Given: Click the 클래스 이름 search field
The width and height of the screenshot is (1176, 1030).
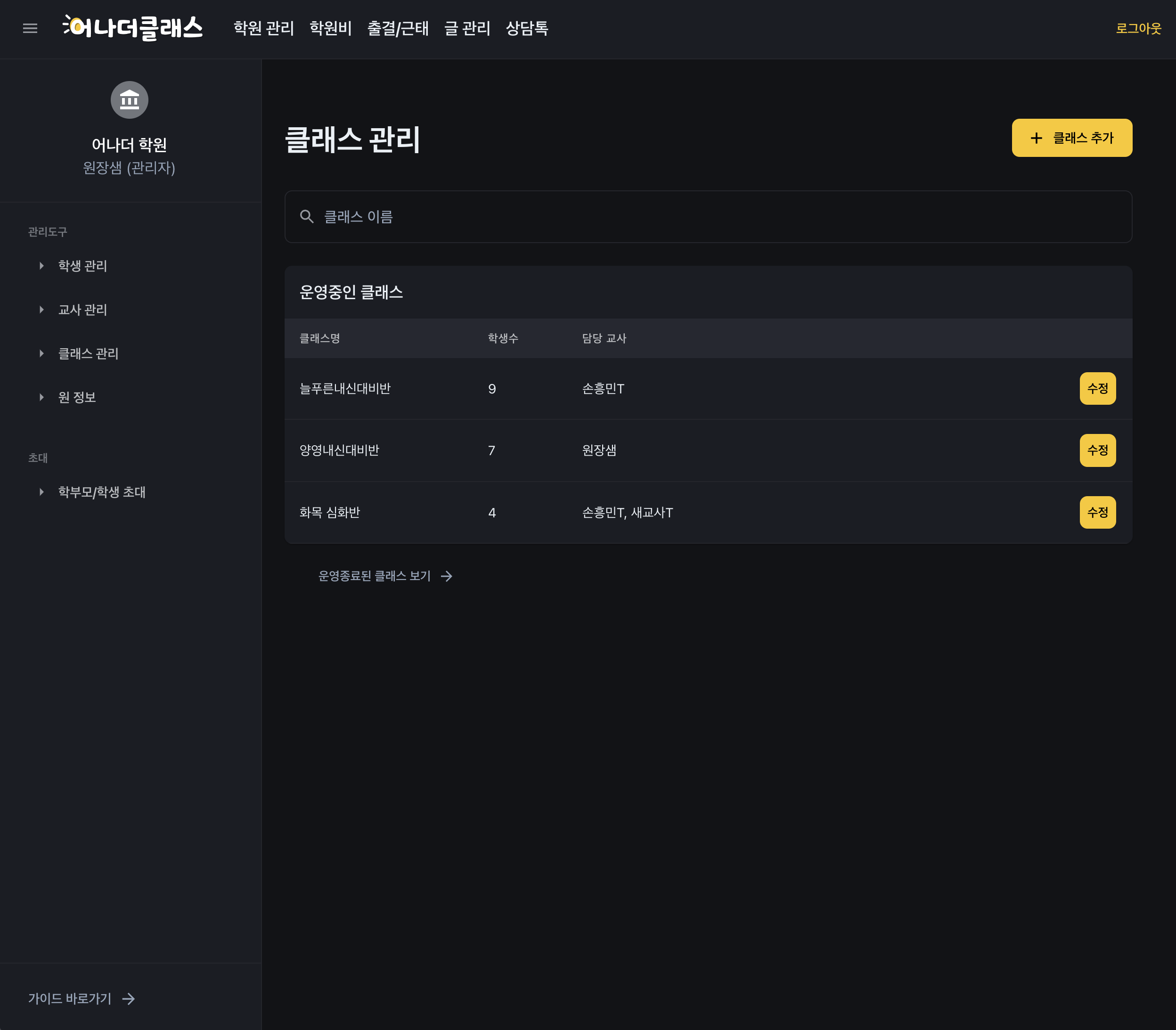Looking at the screenshot, I should [708, 217].
